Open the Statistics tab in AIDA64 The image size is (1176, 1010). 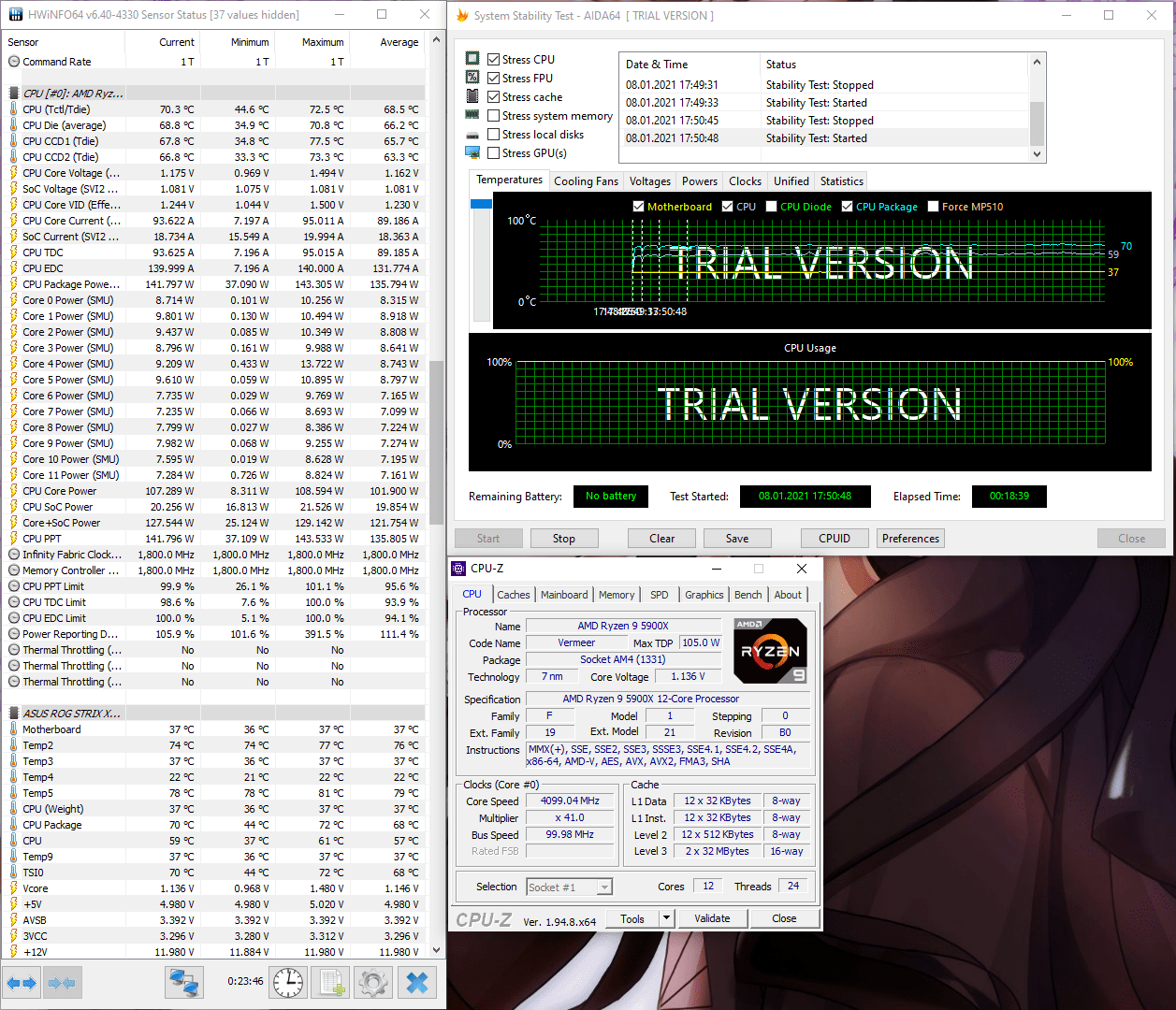point(841,181)
